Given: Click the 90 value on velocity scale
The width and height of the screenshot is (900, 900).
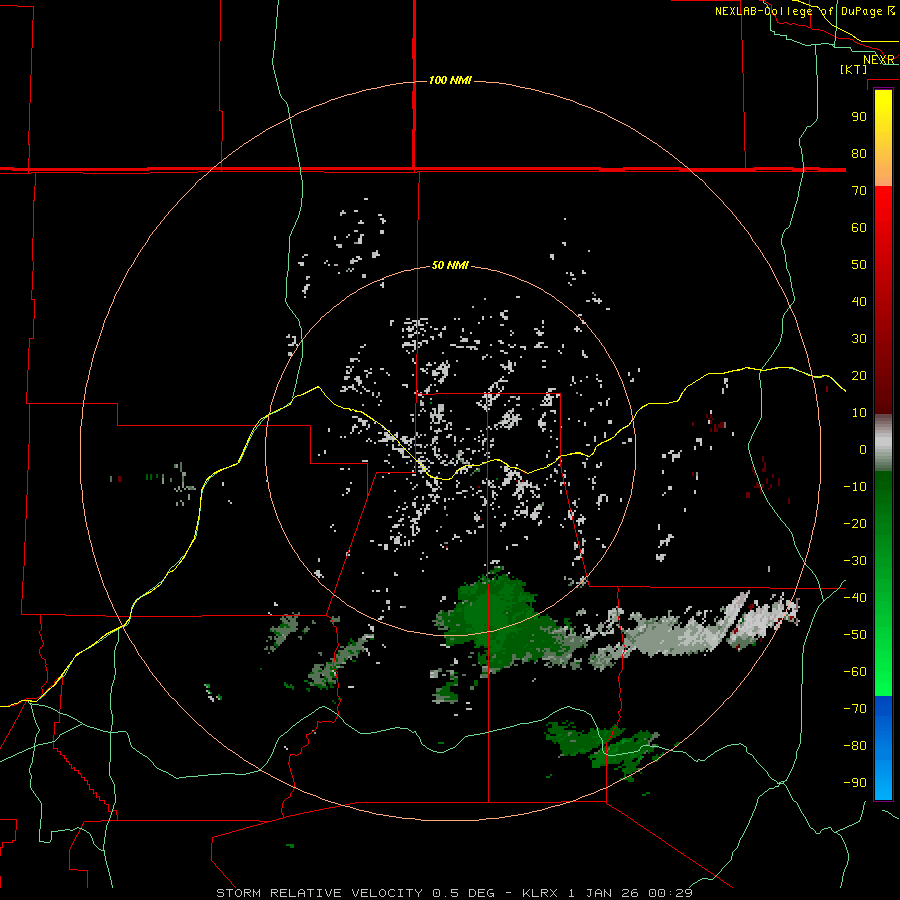Looking at the screenshot, I should tap(859, 117).
